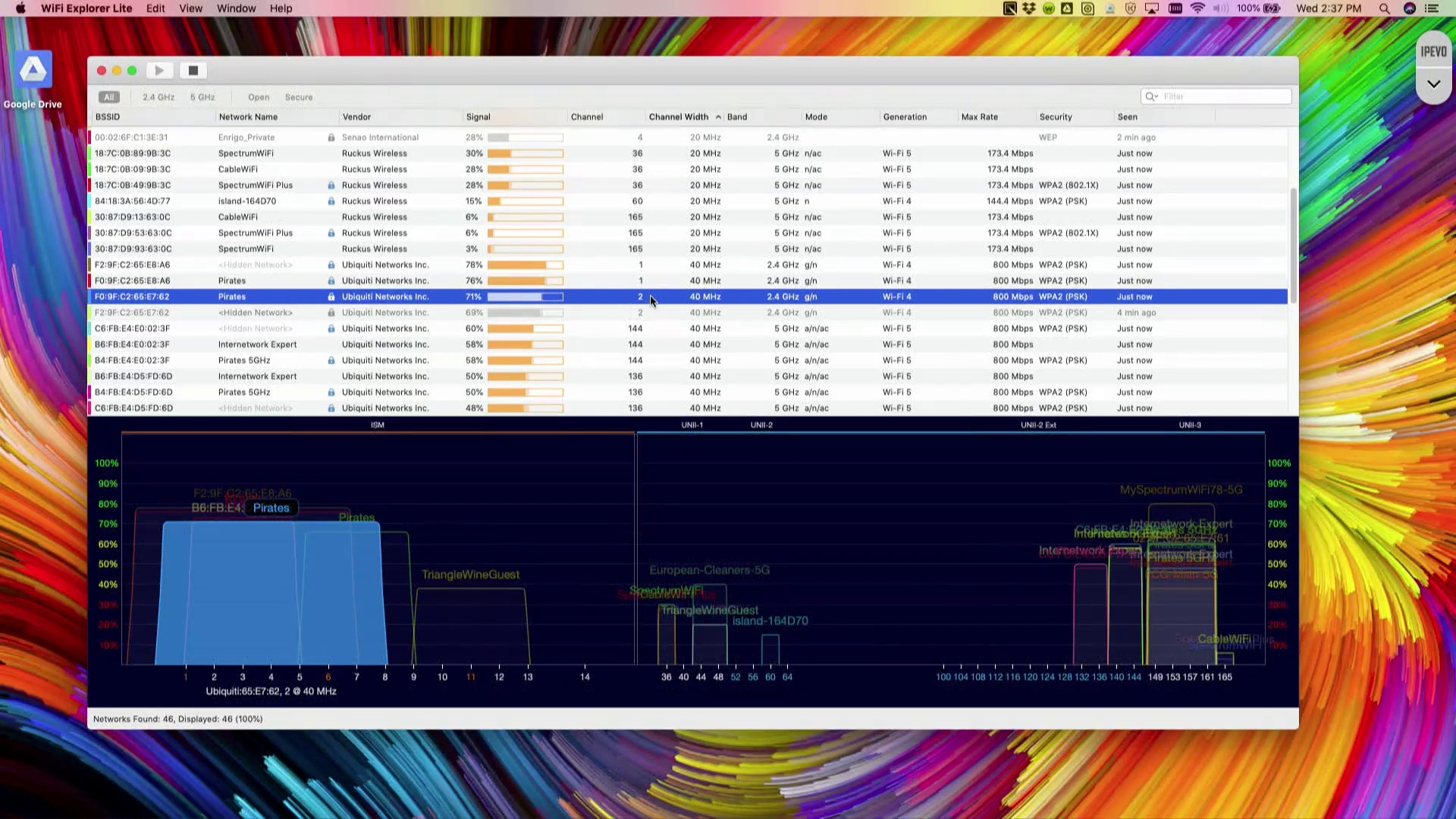1456x819 pixels.
Task: Click the green circle W menu bar icon
Action: 1049,8
